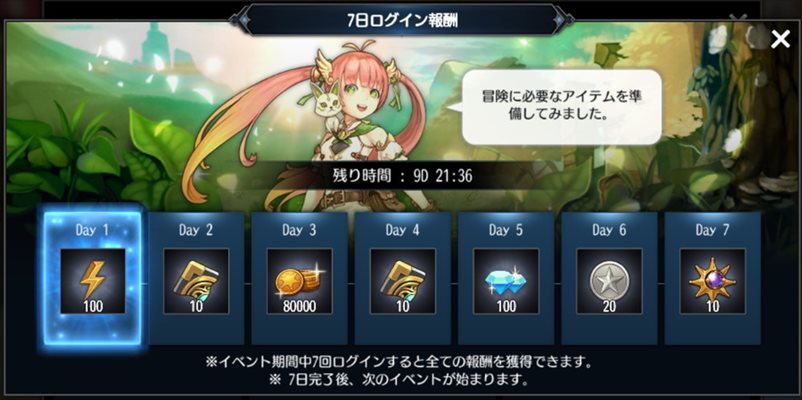
Task: Click the Day 1 label text
Action: [92, 230]
